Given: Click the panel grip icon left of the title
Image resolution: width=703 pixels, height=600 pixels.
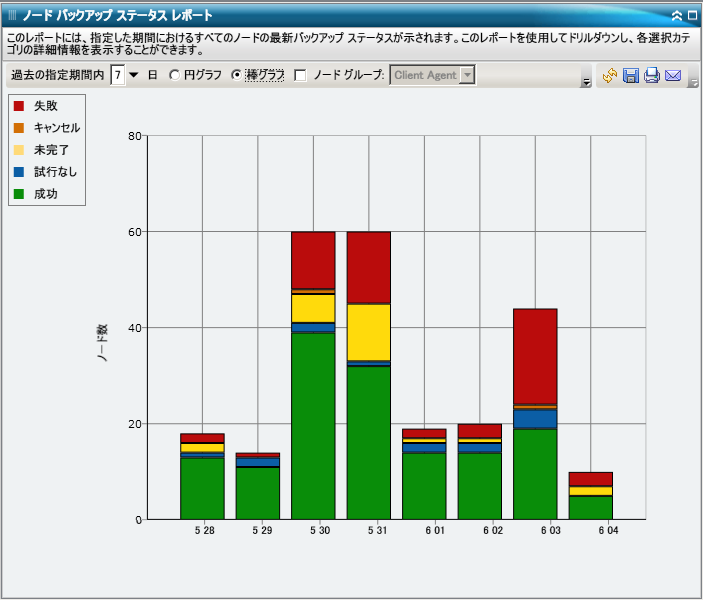Looking at the screenshot, I should pos(12,16).
